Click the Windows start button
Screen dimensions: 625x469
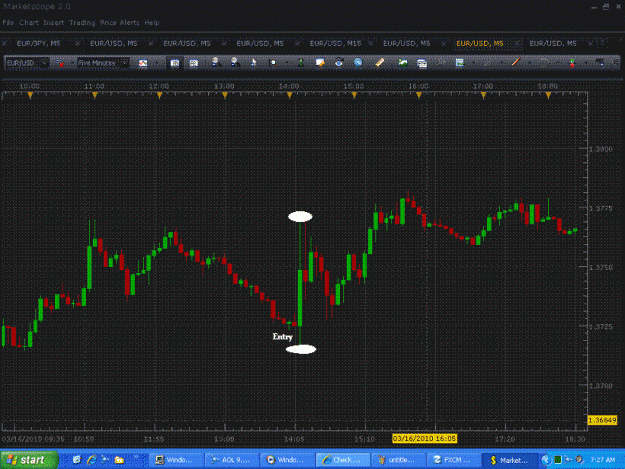(29, 460)
